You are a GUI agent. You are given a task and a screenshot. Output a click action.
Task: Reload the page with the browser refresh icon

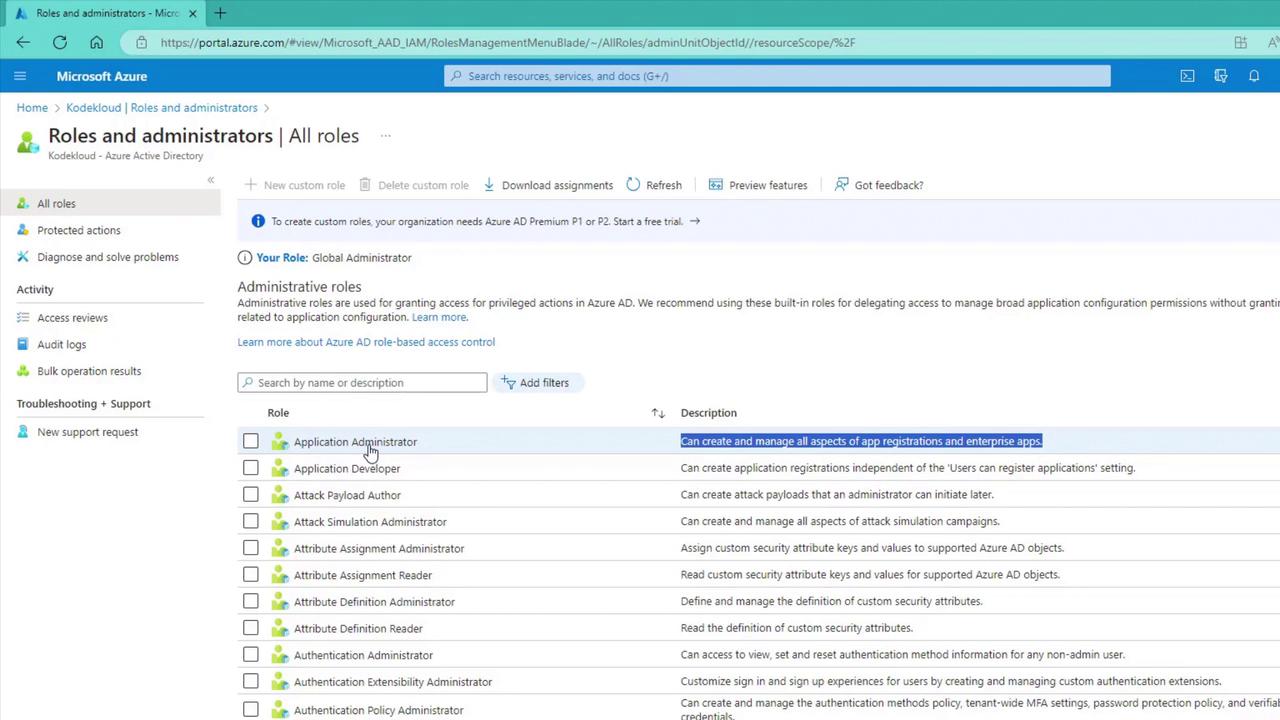pyautogui.click(x=60, y=42)
